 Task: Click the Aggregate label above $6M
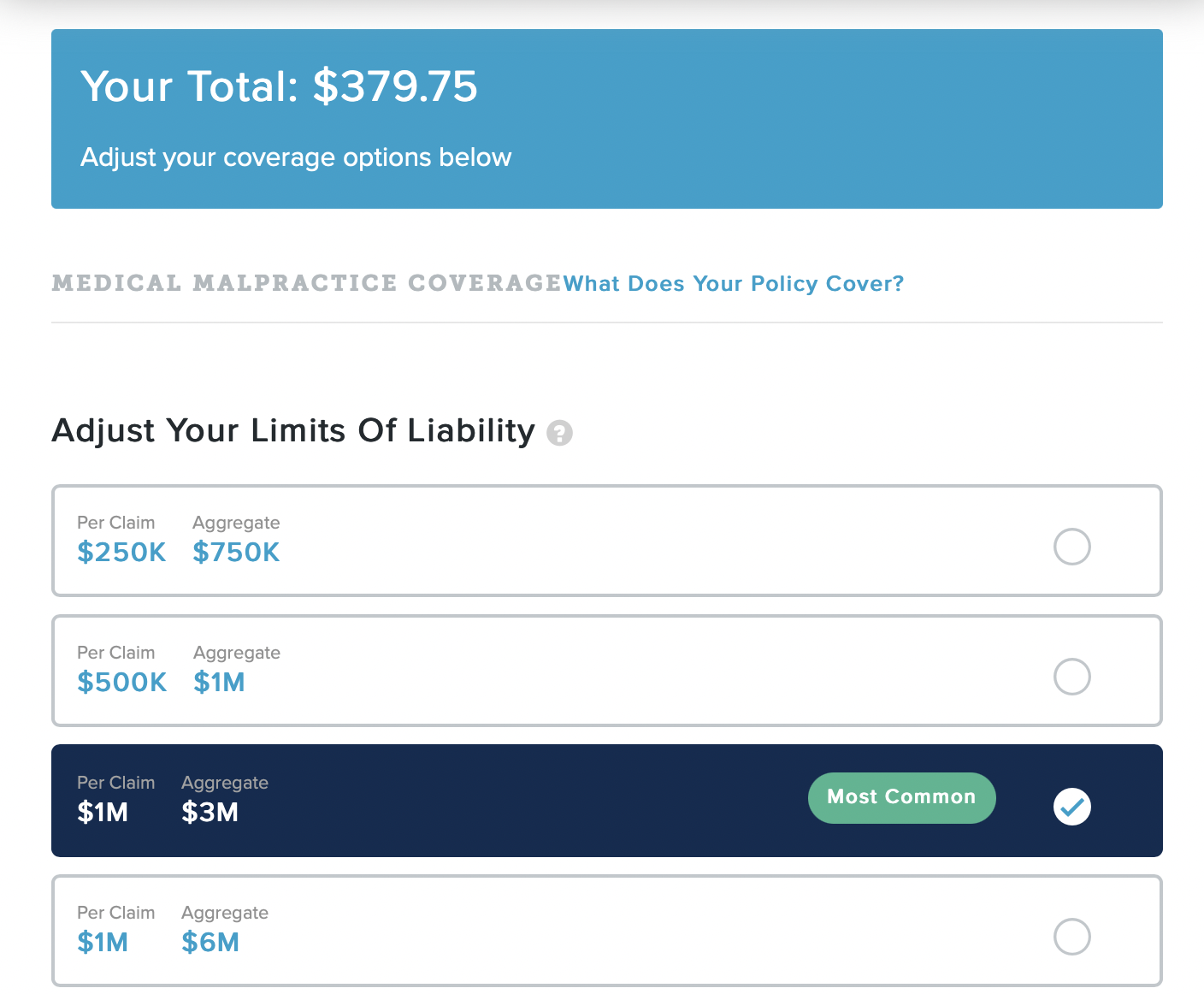click(x=225, y=913)
